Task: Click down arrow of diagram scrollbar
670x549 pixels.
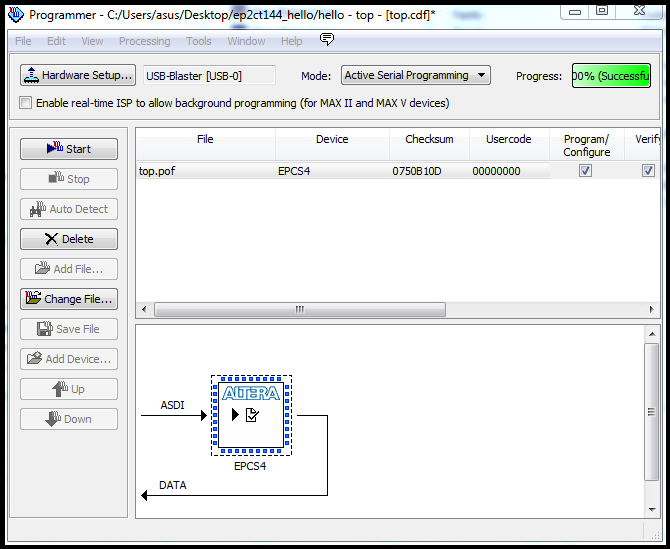Action: click(652, 509)
